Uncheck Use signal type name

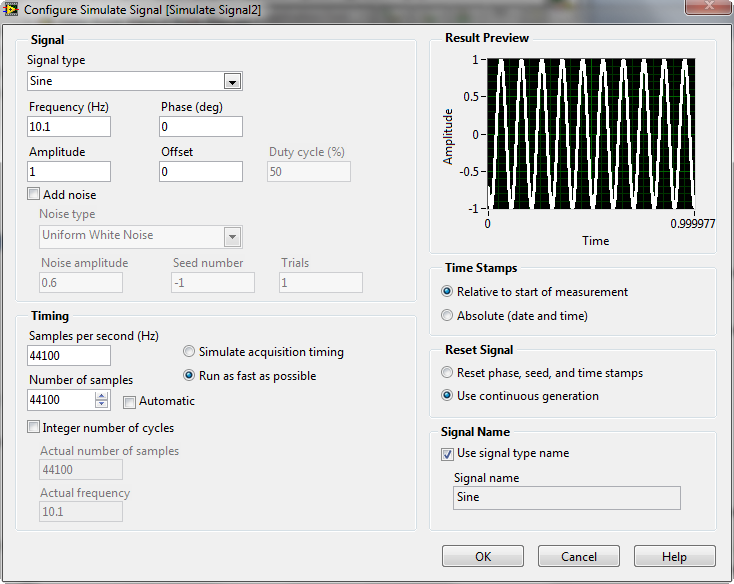(447, 454)
